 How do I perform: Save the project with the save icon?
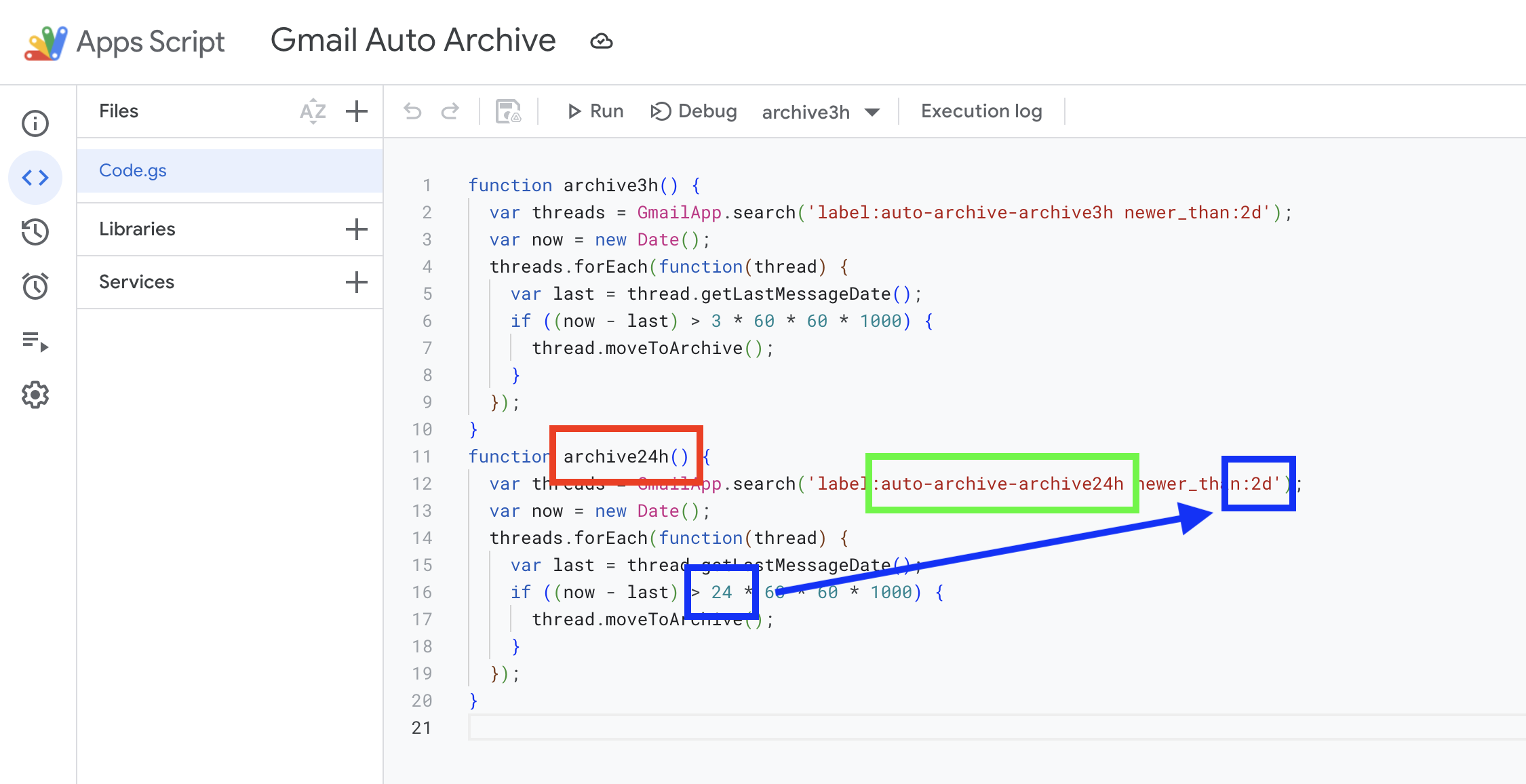coord(507,111)
